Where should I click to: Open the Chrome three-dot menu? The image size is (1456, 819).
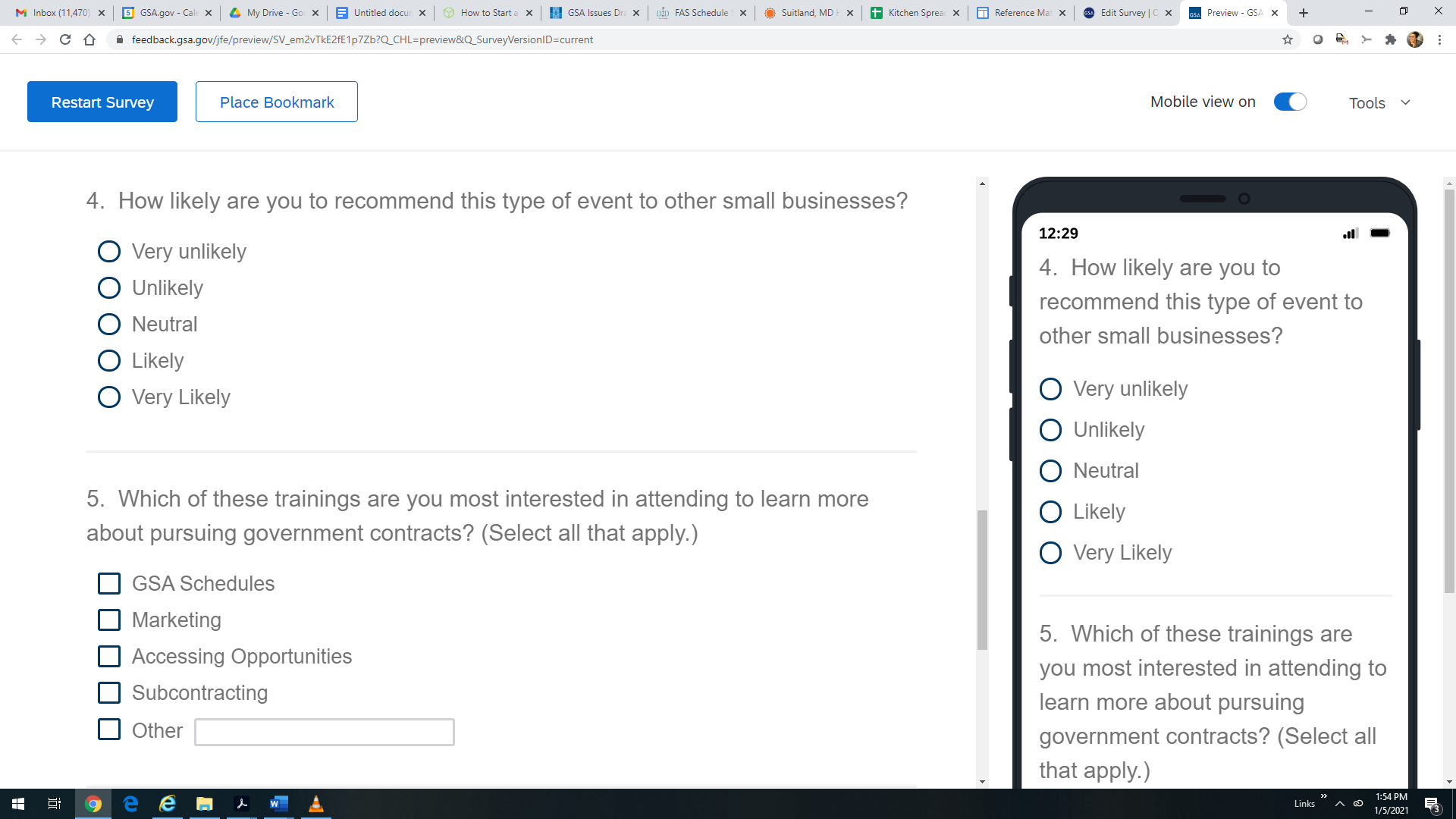(x=1439, y=39)
